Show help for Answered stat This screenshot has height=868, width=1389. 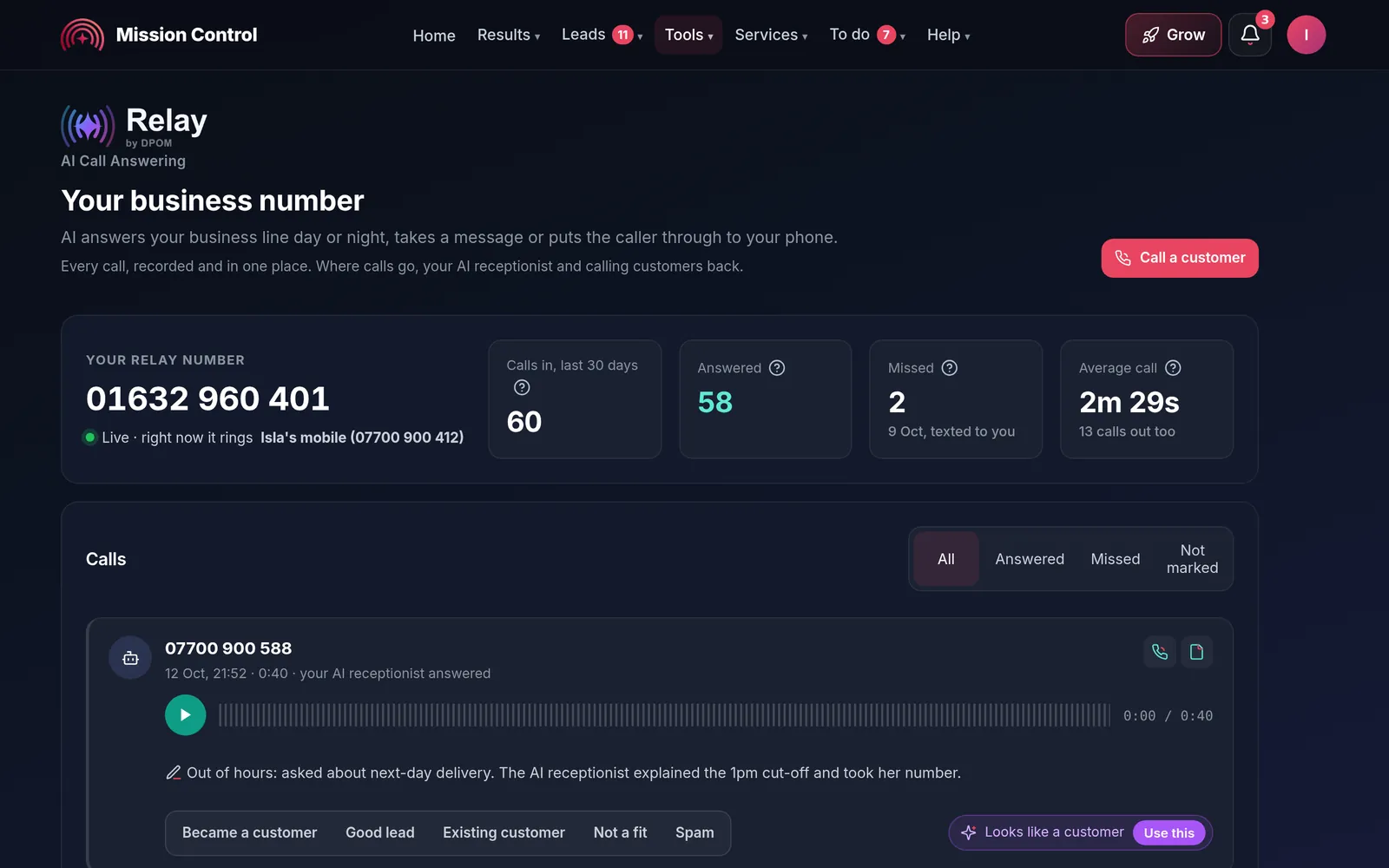777,368
